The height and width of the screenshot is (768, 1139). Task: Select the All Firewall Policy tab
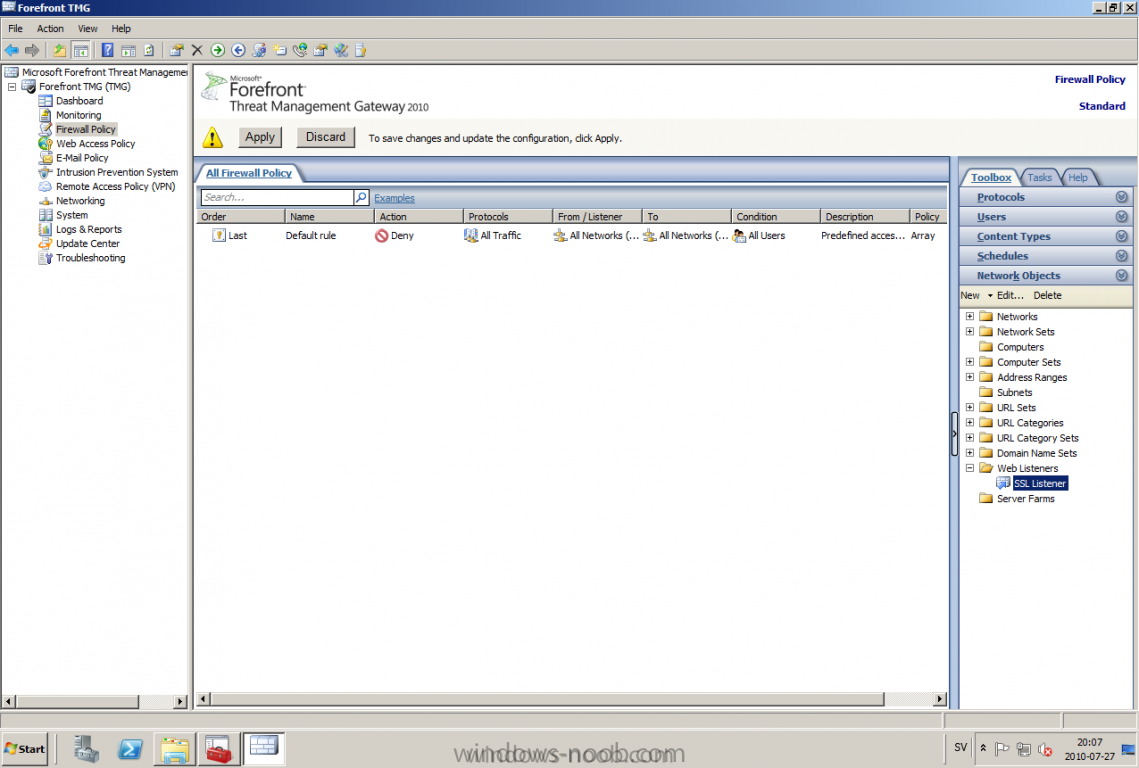point(249,173)
